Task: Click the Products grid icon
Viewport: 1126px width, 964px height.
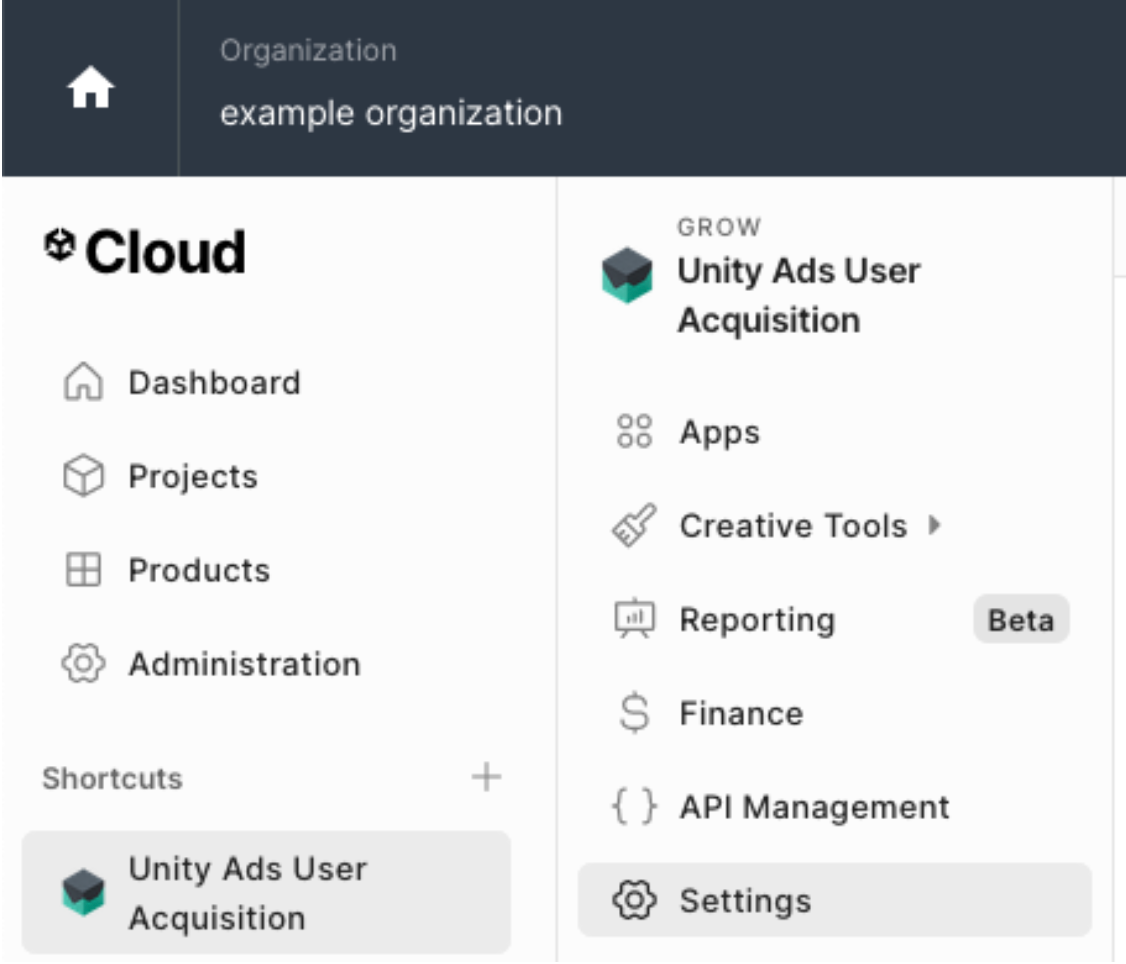Action: tap(83, 570)
